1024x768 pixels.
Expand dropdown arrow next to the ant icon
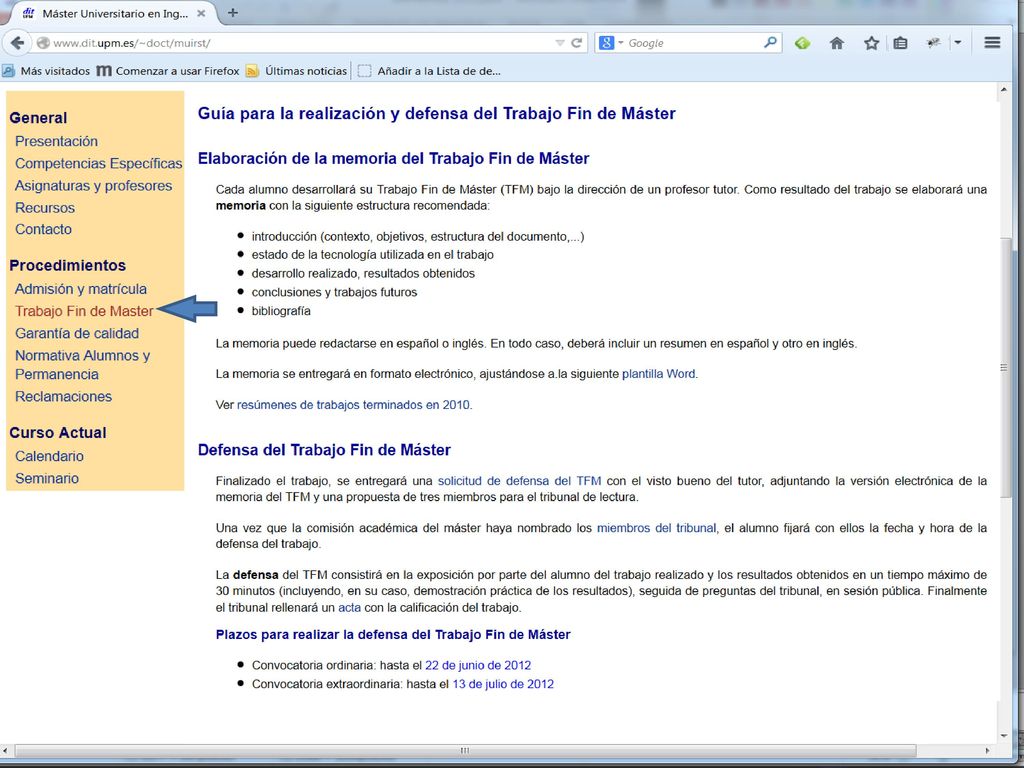coord(957,42)
